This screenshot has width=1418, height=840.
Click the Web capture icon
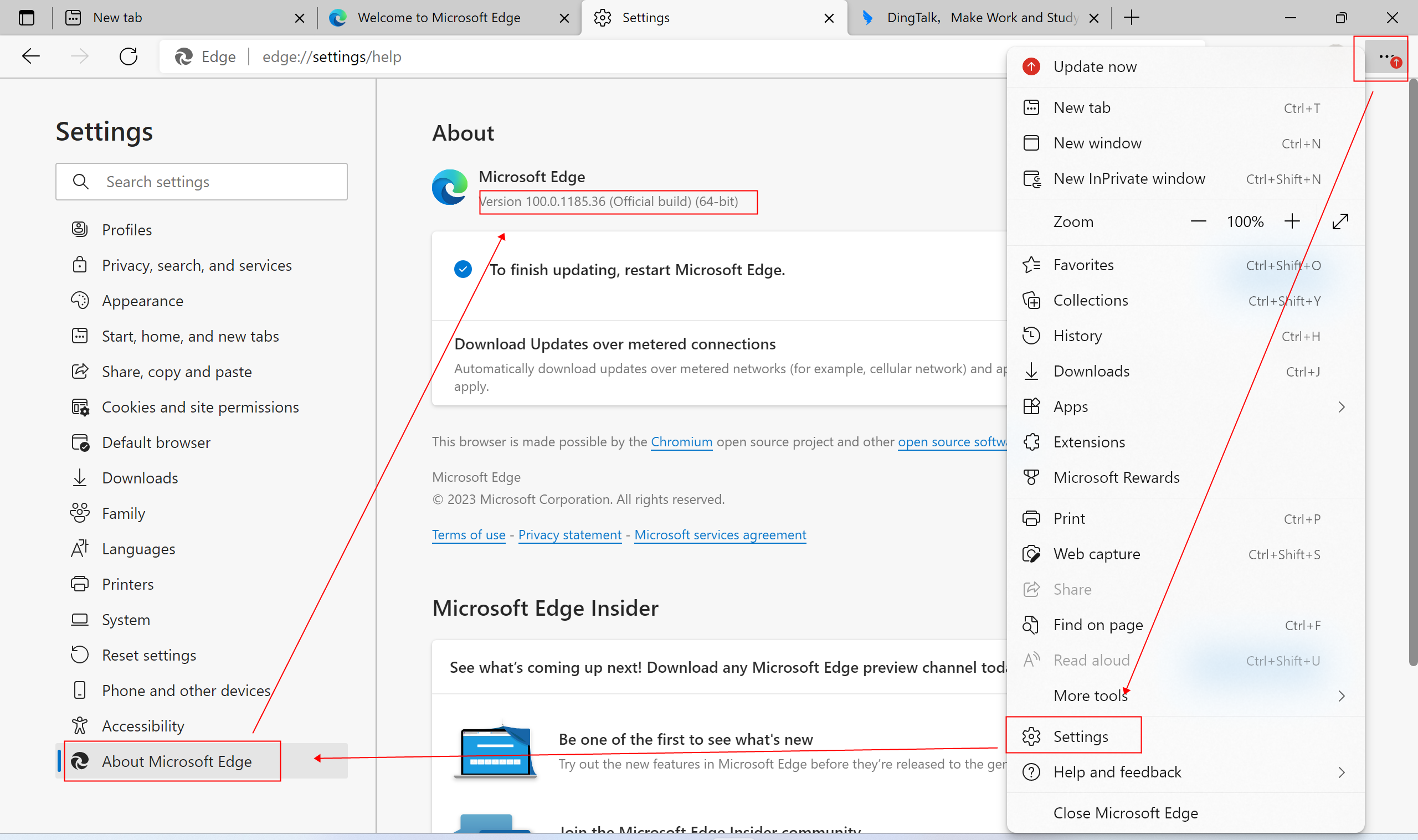(1031, 554)
